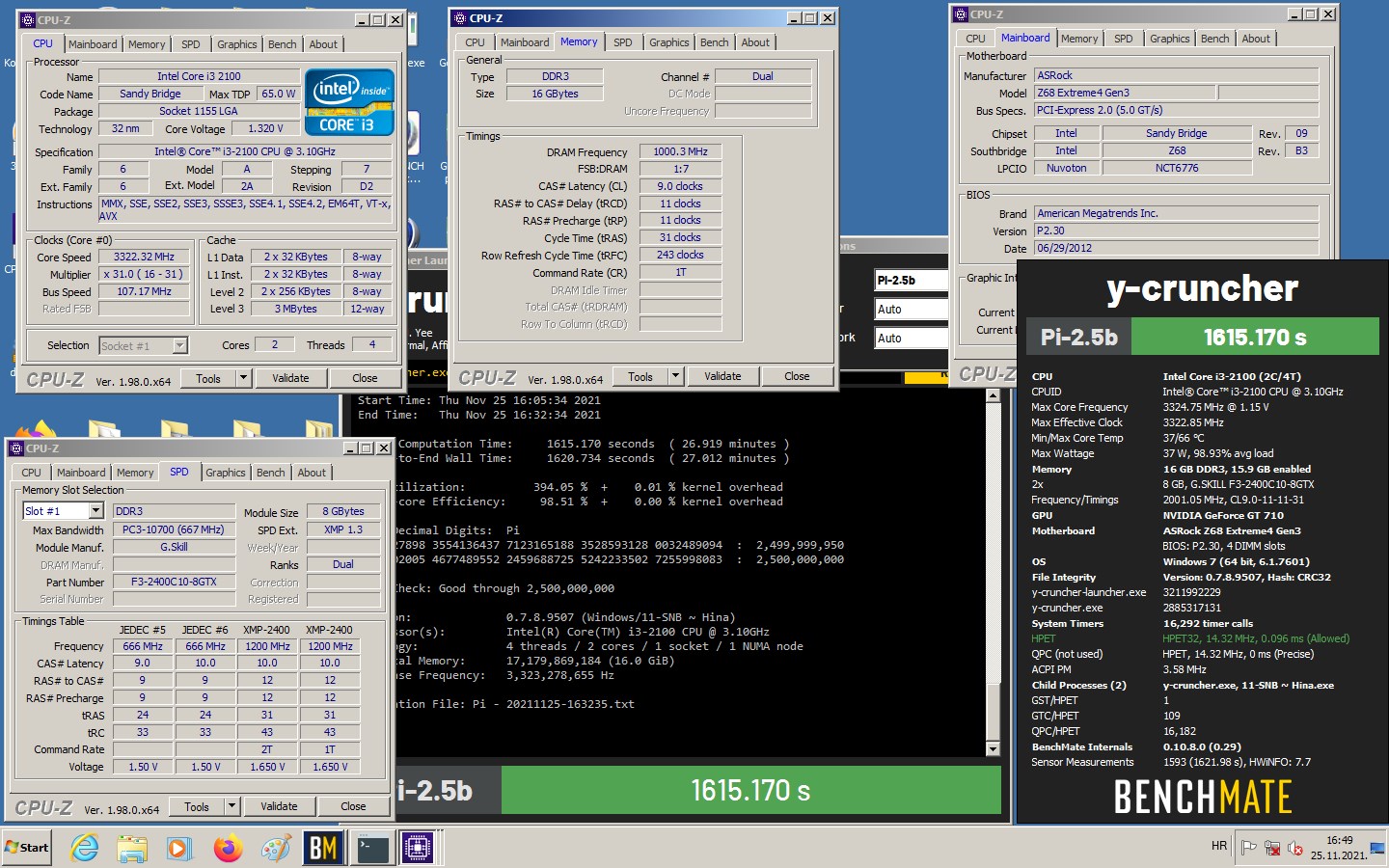1389x868 pixels.
Task: Click the BENCHMATE logo text
Action: pyautogui.click(x=1203, y=797)
